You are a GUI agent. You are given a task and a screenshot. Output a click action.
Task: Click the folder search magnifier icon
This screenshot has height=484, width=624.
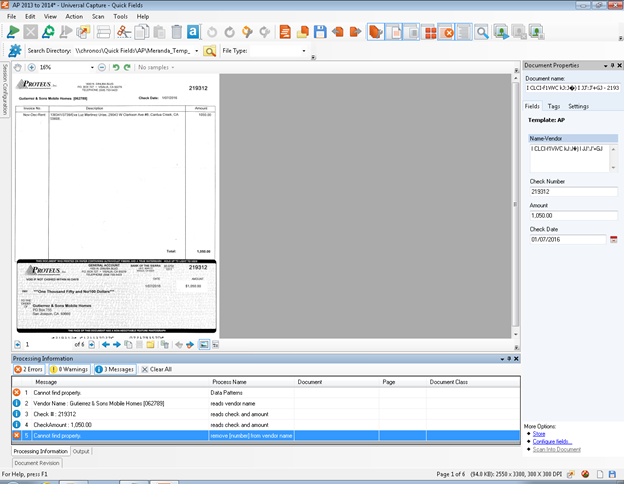tap(209, 51)
